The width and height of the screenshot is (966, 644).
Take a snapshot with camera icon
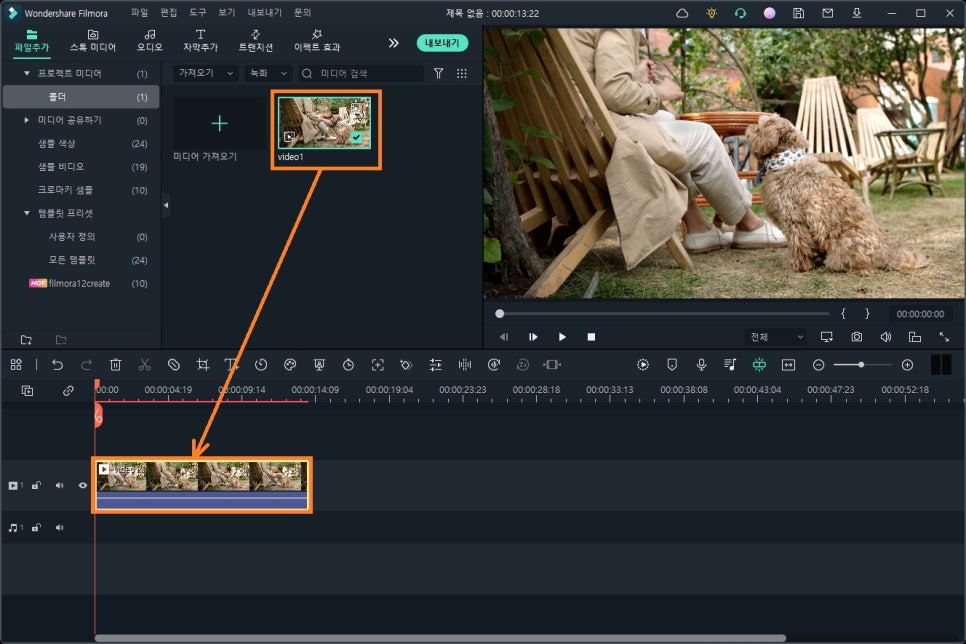point(856,337)
